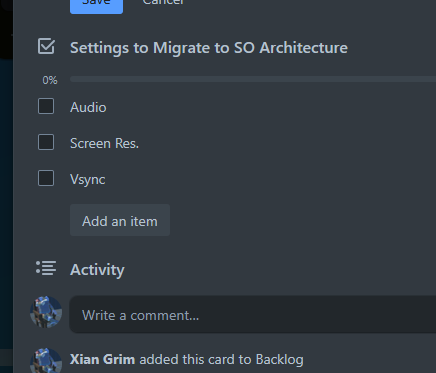Click Cancel next to Save
The width and height of the screenshot is (436, 373).
163,3
